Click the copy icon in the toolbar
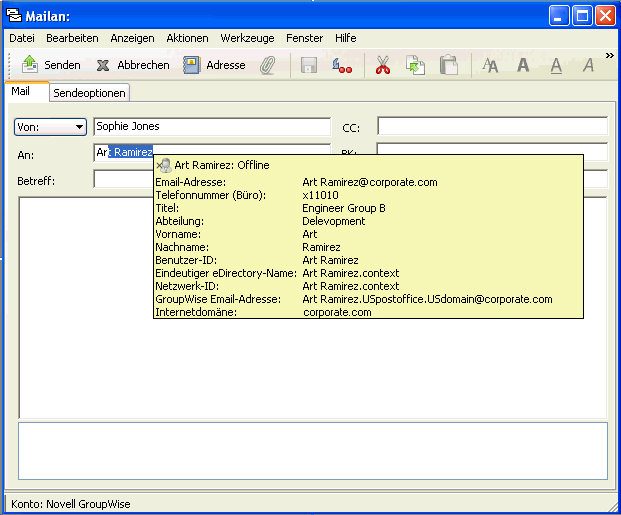The height and width of the screenshot is (515, 621). click(x=415, y=65)
